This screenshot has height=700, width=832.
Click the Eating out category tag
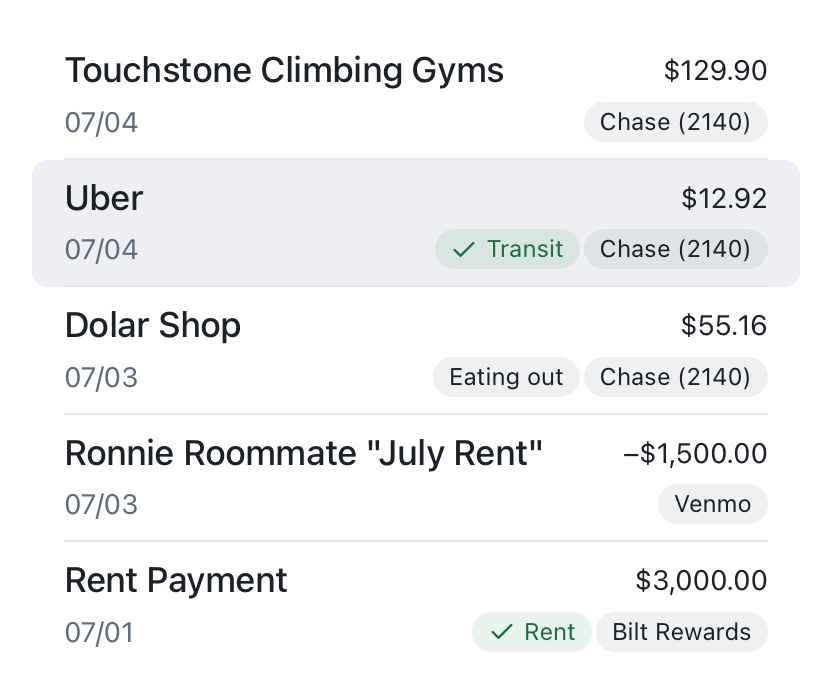point(506,377)
